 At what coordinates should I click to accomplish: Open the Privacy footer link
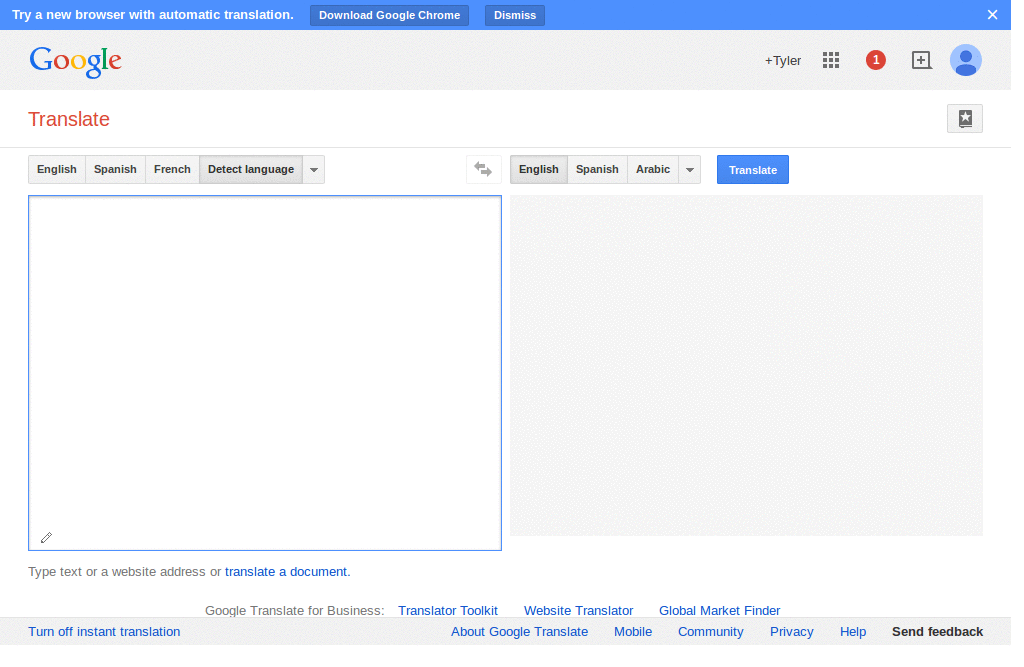pos(792,632)
